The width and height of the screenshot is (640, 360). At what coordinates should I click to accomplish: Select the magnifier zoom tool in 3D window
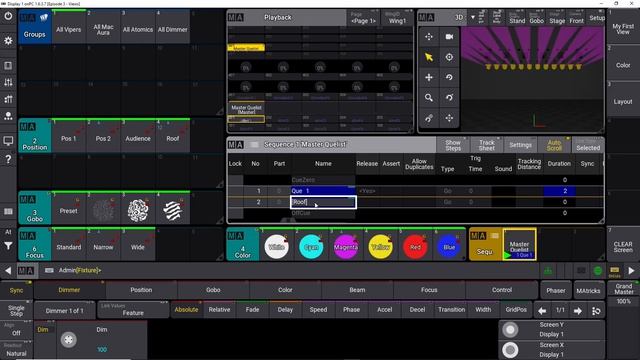[x=429, y=98]
